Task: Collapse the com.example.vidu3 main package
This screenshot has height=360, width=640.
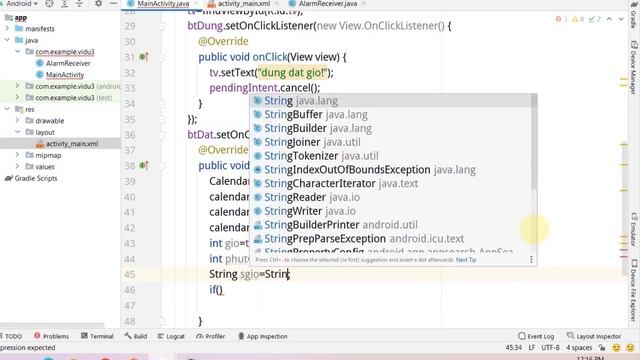Action: pos(18,51)
